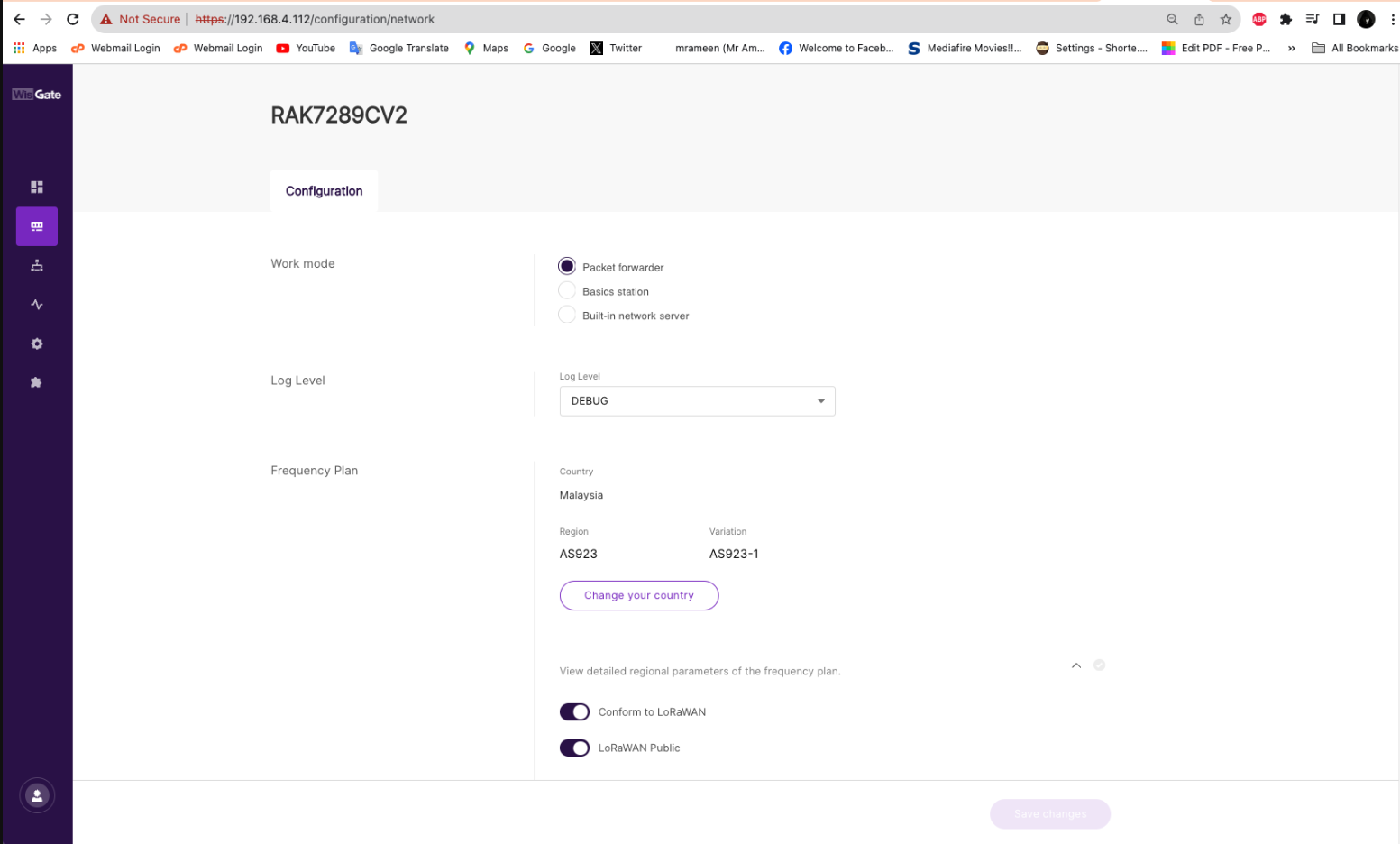Open the browser zoom magnifier icon
Screen dimensions: 1400x844
point(1172,19)
